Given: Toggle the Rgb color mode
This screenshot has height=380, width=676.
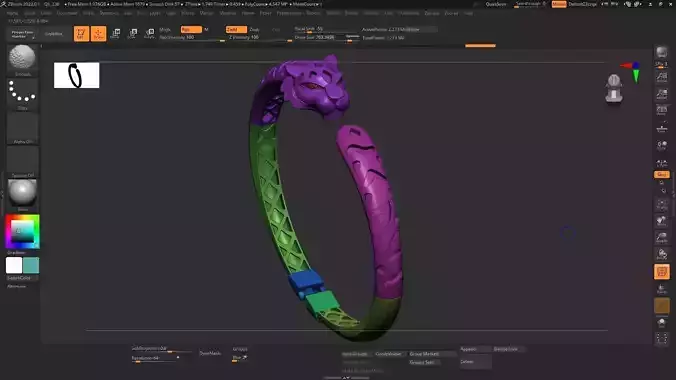Looking at the screenshot, I should (x=191, y=29).
